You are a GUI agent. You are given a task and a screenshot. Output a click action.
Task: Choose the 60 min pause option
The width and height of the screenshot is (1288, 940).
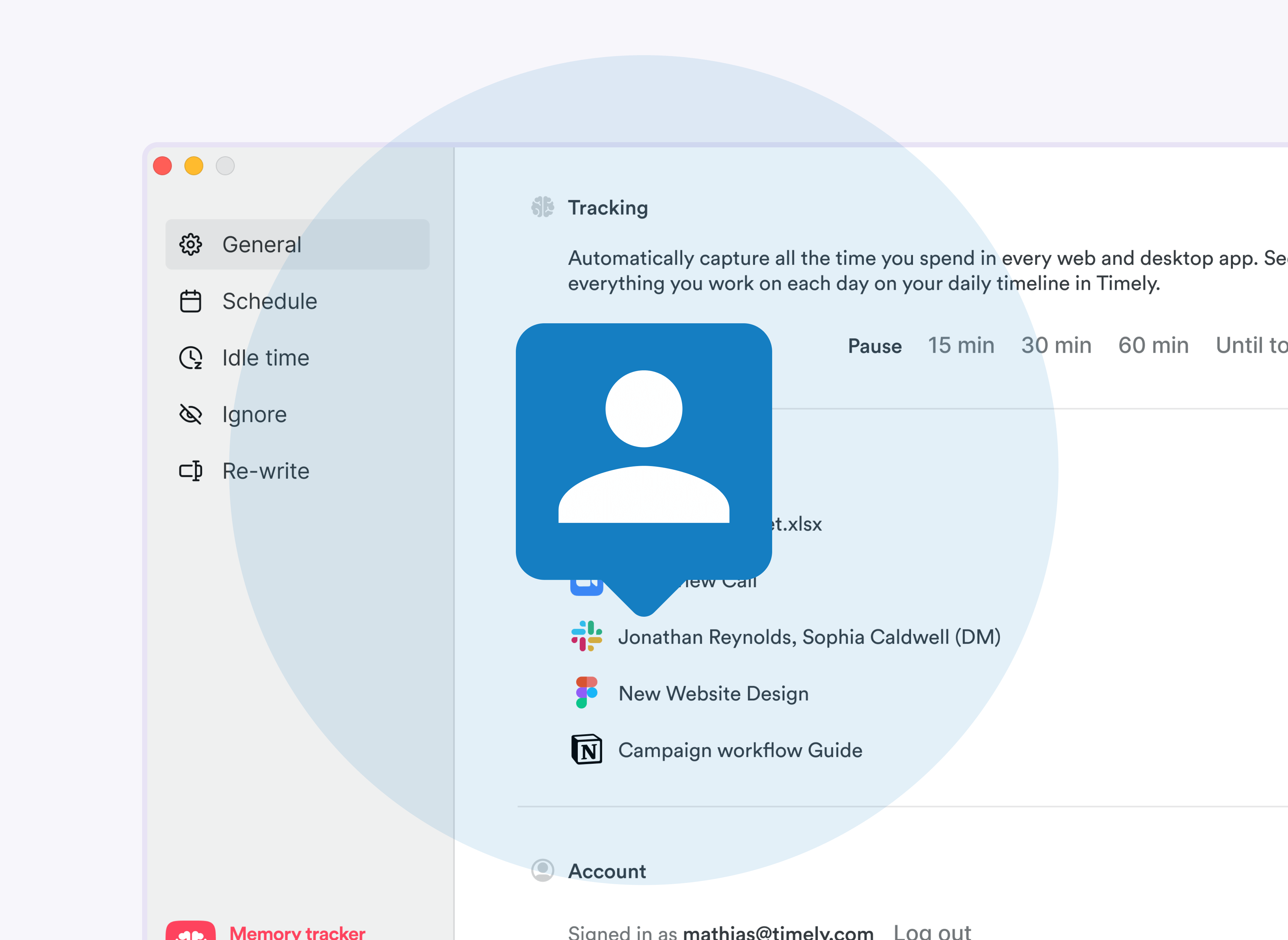[1153, 345]
